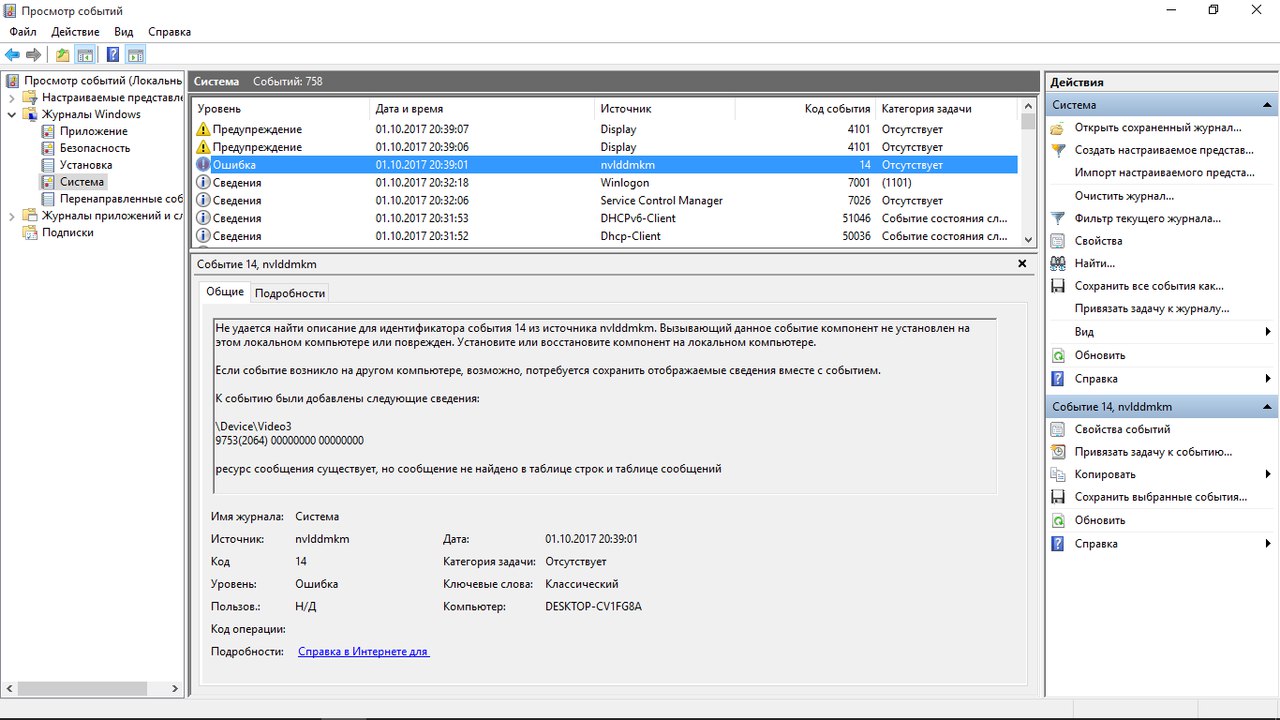This screenshot has height=720, width=1280.
Task: Switch to the Подробности tab
Action: point(290,293)
